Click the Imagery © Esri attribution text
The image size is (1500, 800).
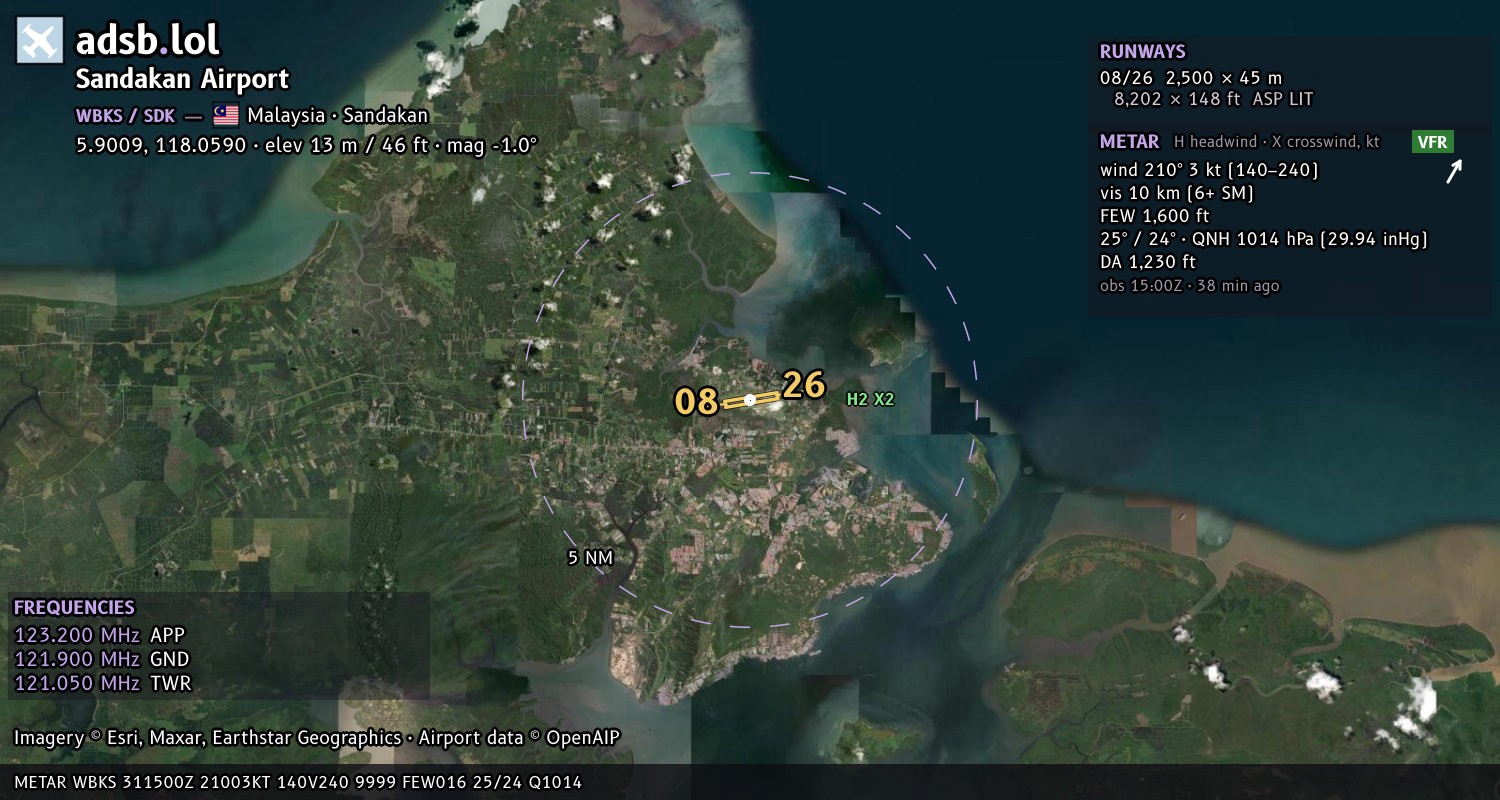click(x=317, y=738)
